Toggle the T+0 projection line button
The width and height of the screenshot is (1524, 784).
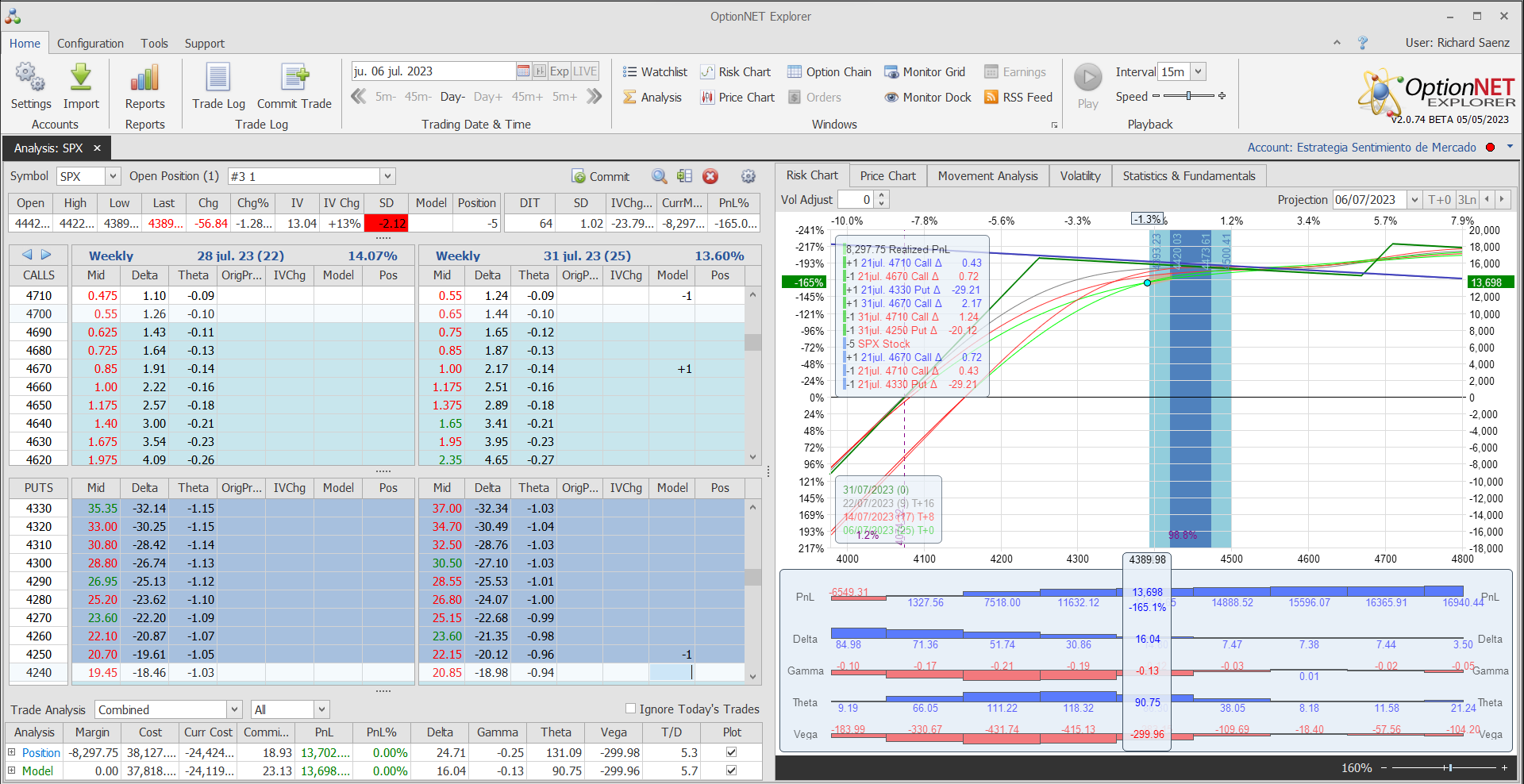(x=1439, y=199)
